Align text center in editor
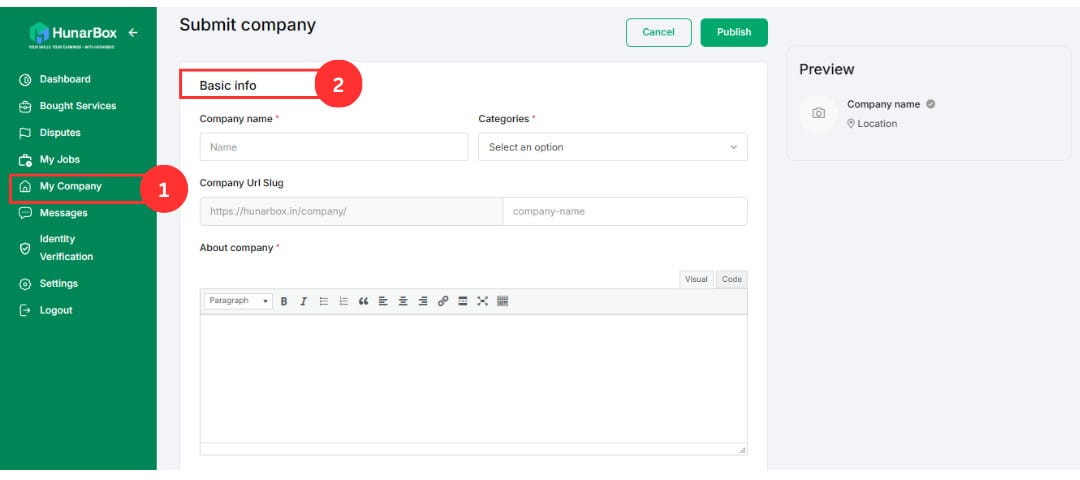 coord(403,301)
